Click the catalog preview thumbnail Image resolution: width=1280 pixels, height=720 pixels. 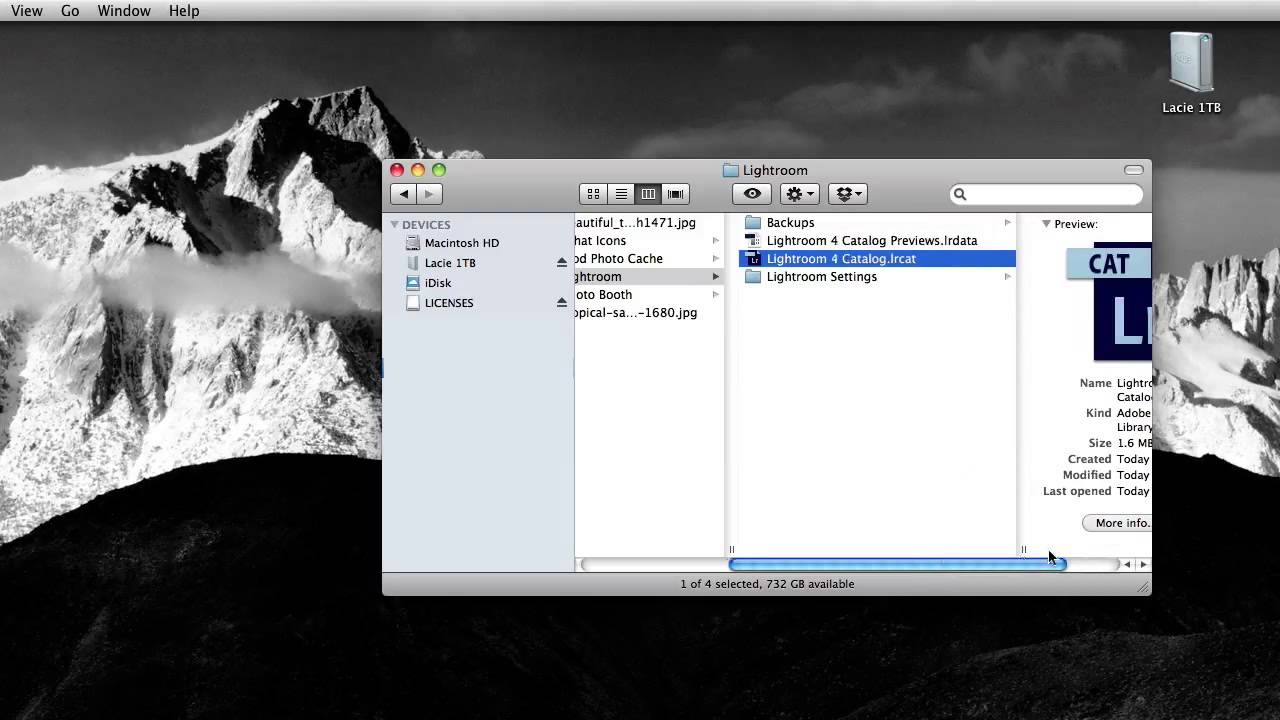tap(1109, 301)
